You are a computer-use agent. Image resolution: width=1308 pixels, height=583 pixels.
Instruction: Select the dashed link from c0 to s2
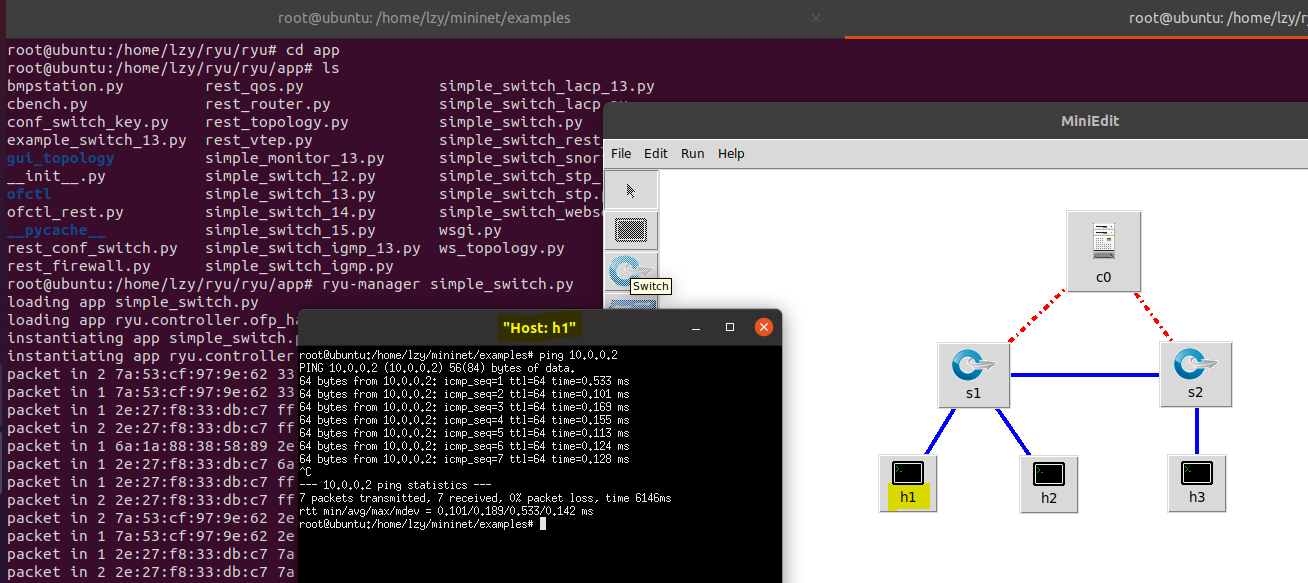[1153, 316]
